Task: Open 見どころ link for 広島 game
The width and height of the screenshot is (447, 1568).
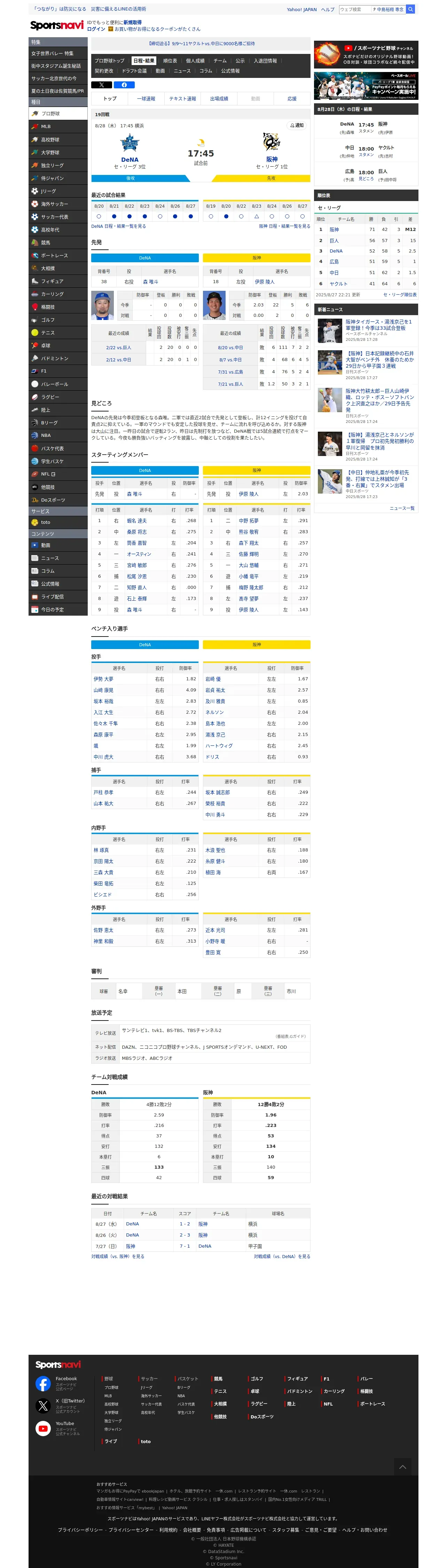Action: 366,179
